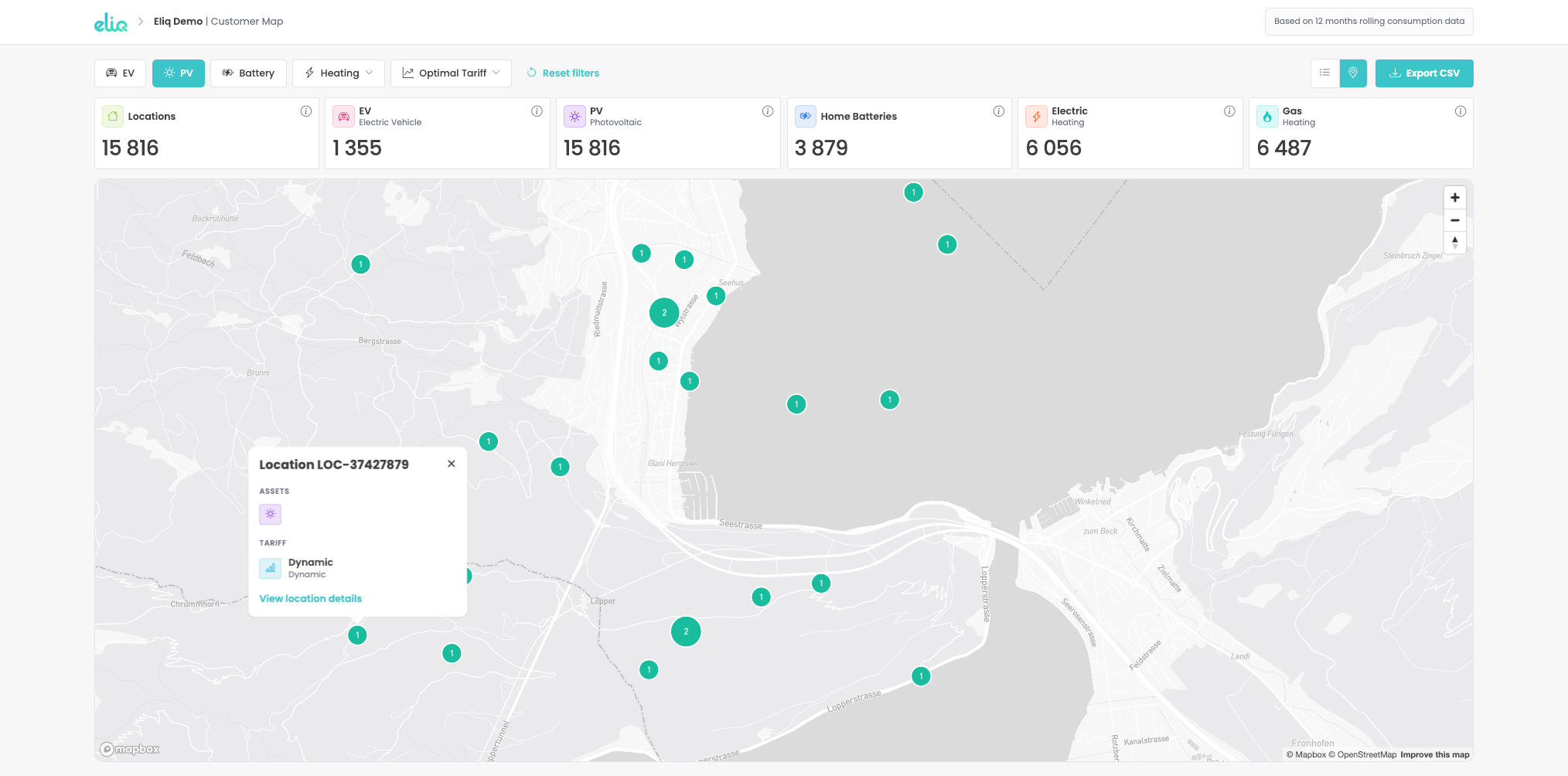Click the Gas Heating count 6 487
The height and width of the screenshot is (776, 1568).
pos(1284,148)
